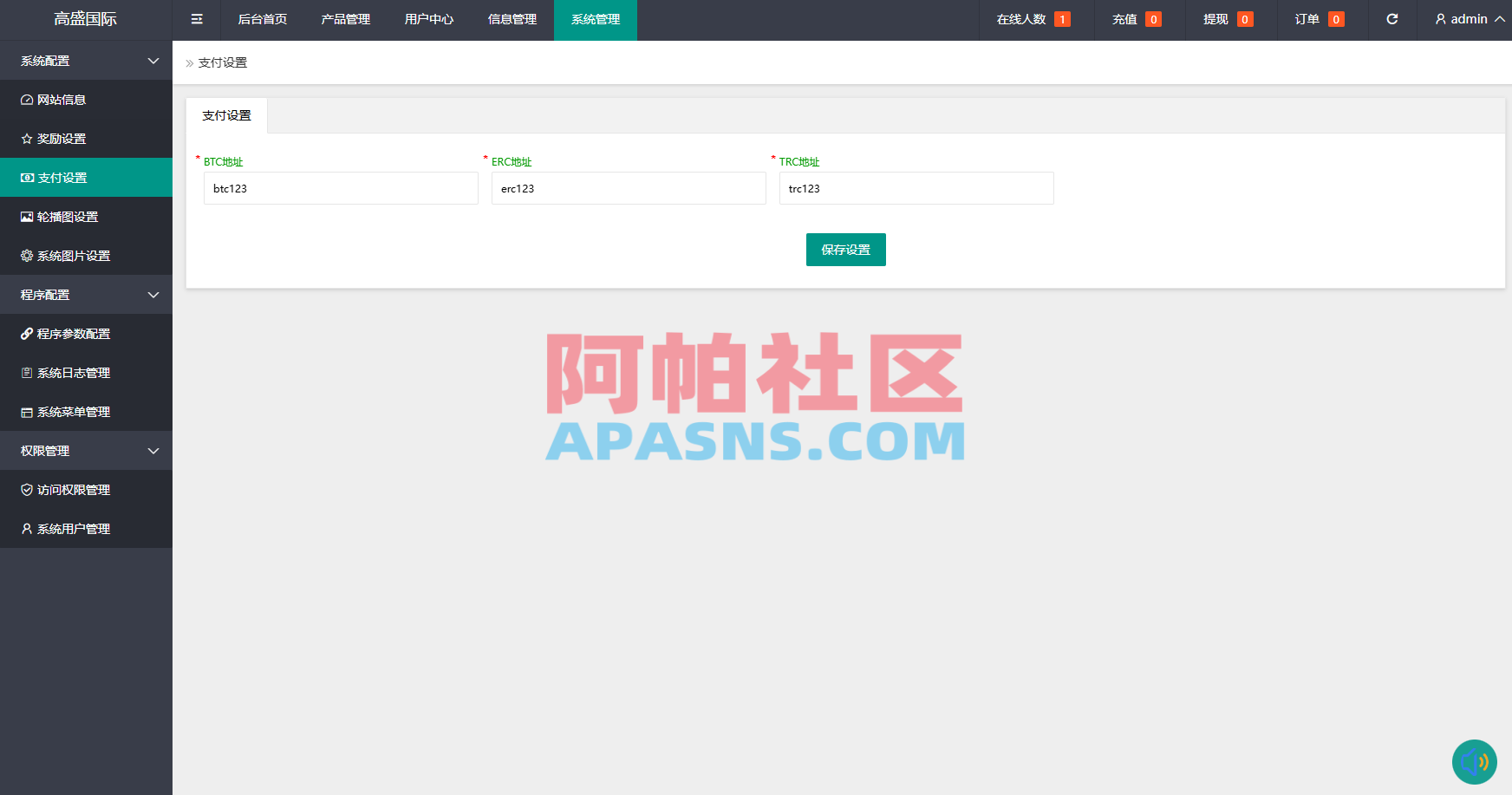Click the menu icon beside 系统菜单管理
This screenshot has width=1512, height=795.
pos(27,413)
